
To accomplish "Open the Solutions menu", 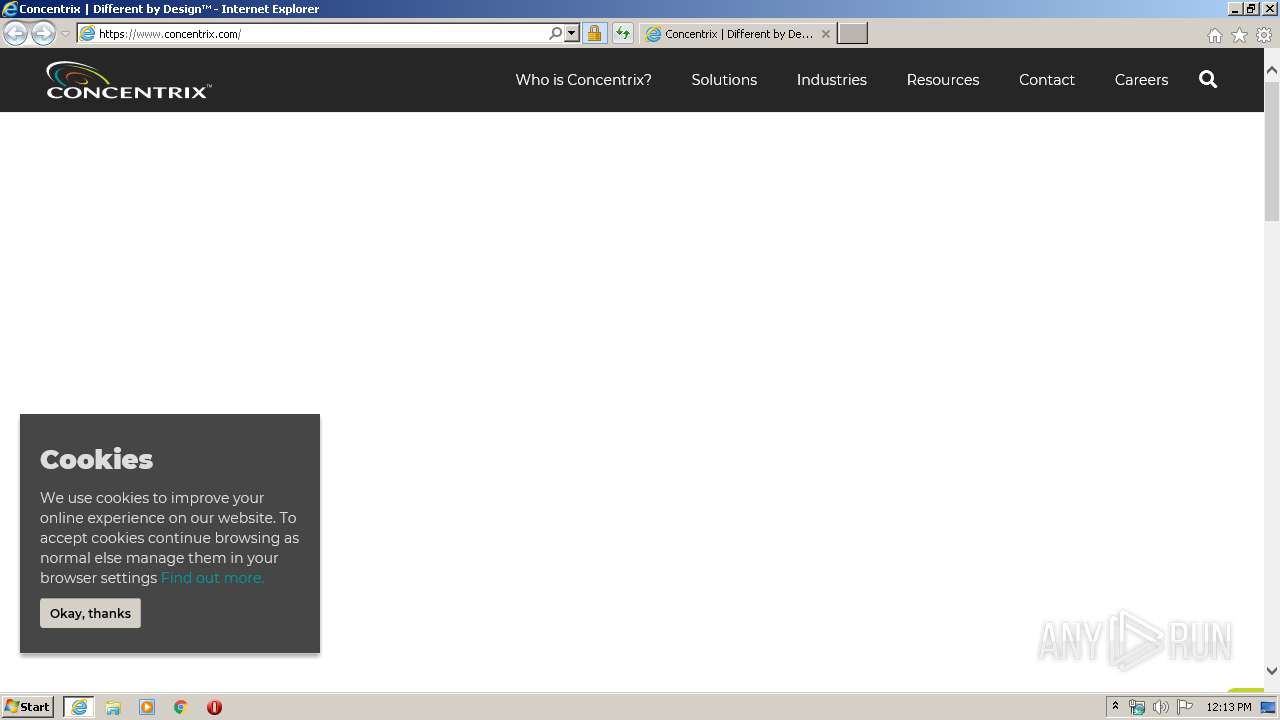I will click(x=724, y=80).
